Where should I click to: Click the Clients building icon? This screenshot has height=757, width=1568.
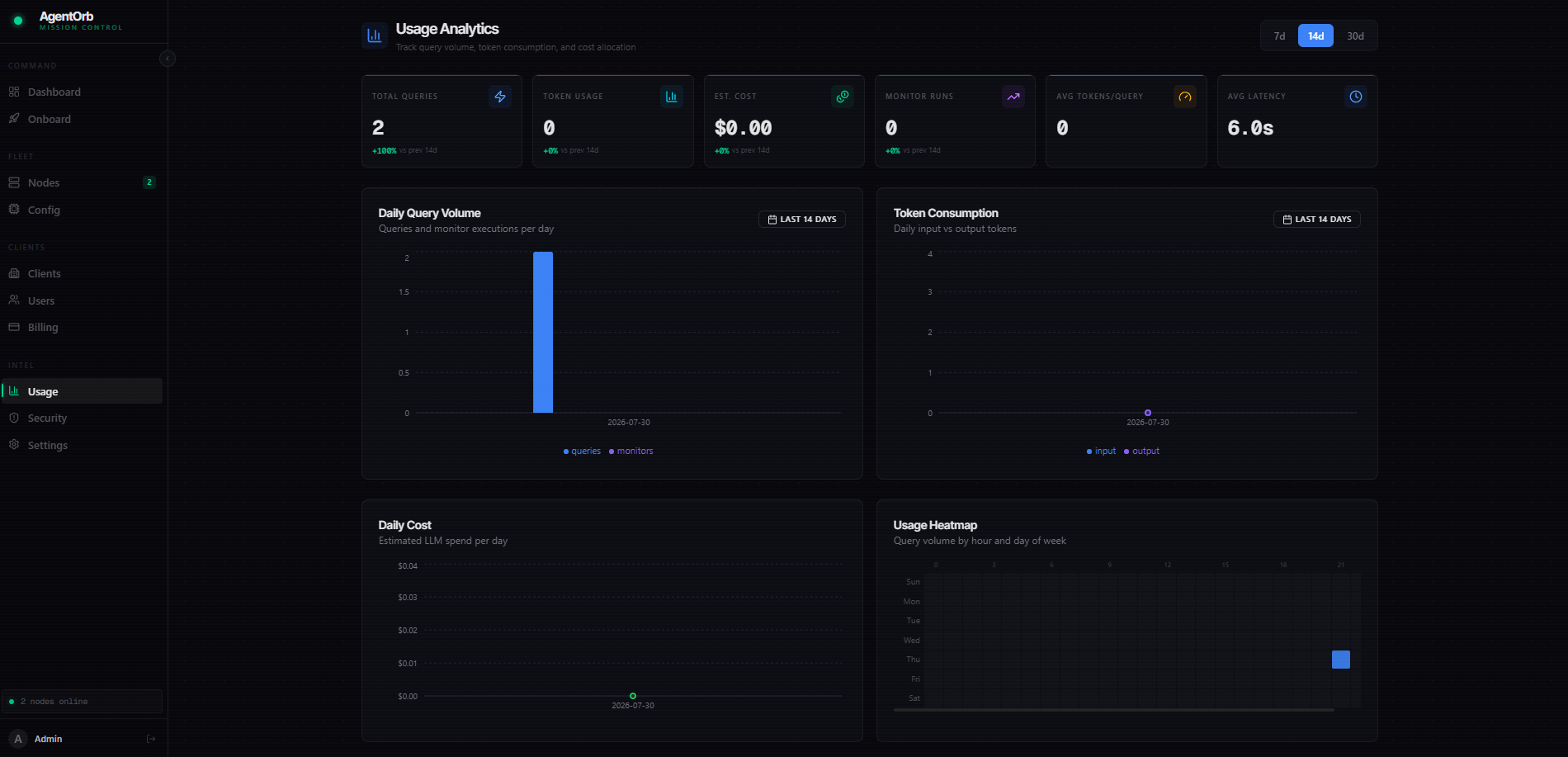[14, 273]
